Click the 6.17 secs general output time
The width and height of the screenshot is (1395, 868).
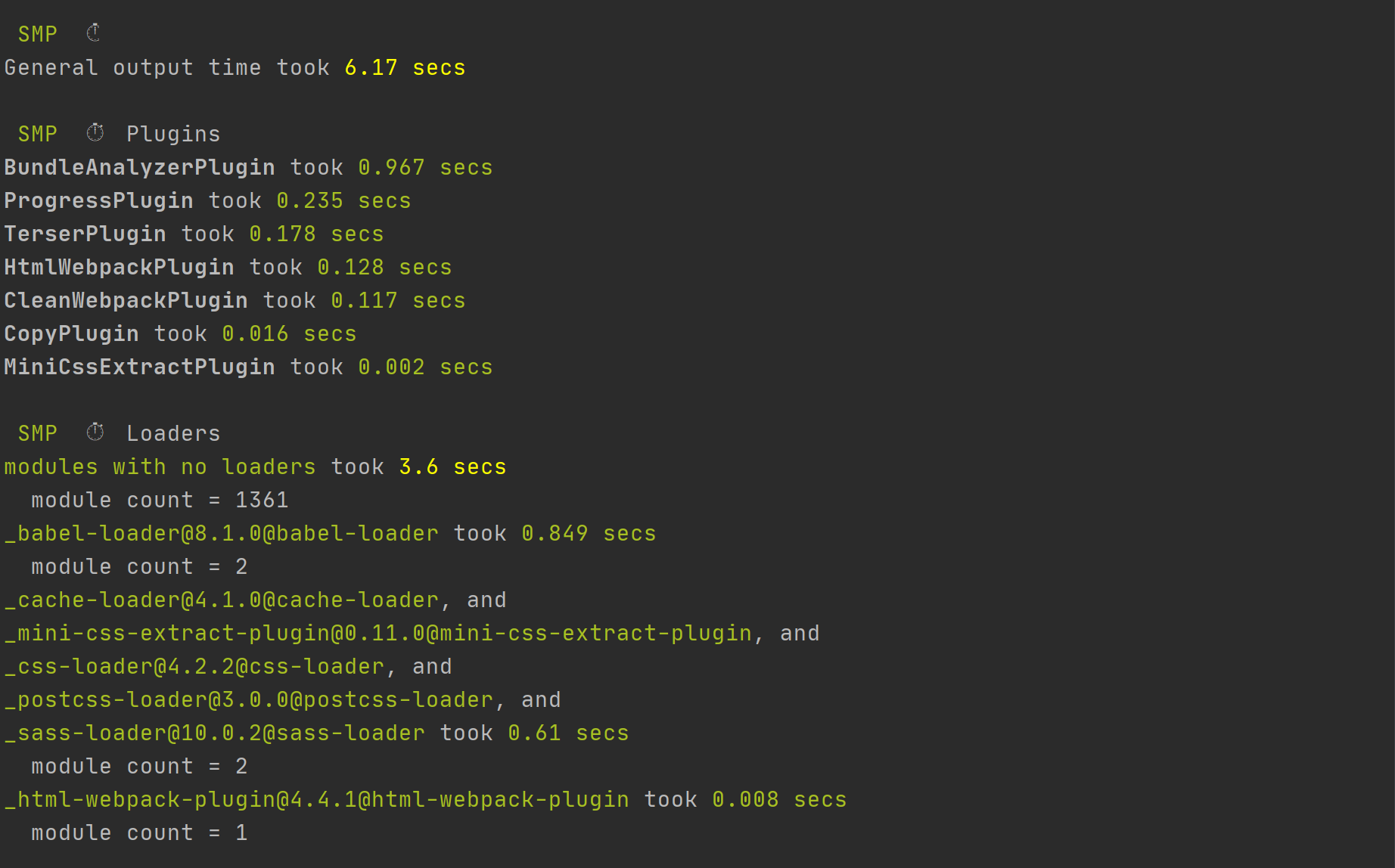[x=405, y=67]
